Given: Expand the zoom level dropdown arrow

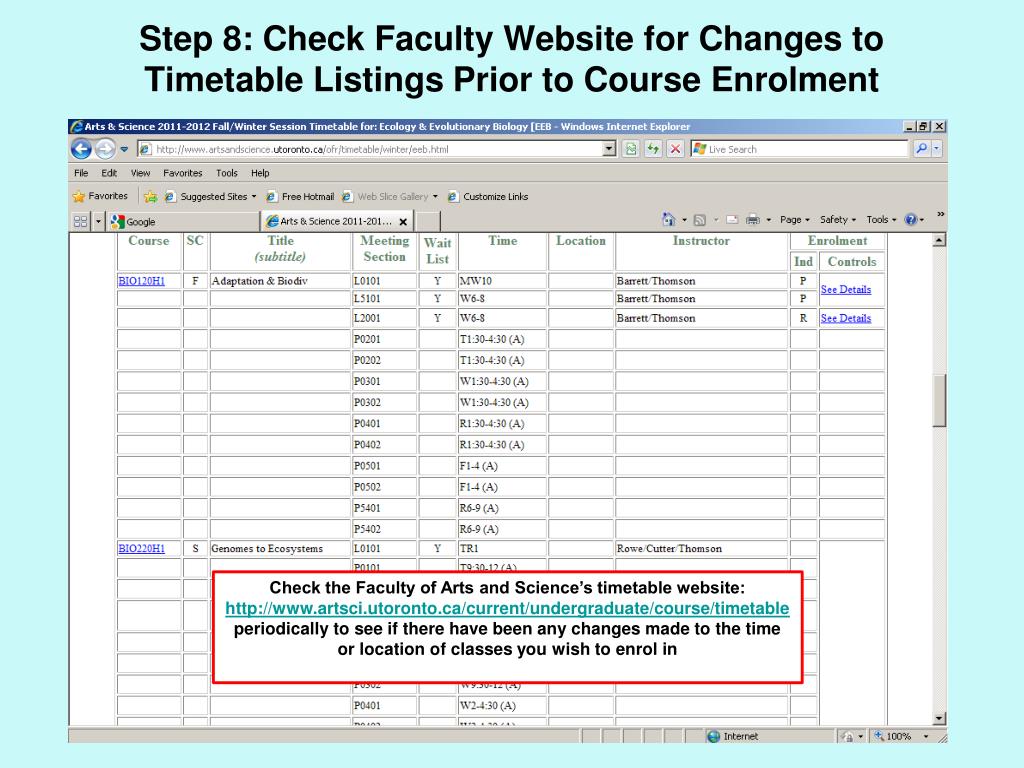Looking at the screenshot, I should pos(925,736).
